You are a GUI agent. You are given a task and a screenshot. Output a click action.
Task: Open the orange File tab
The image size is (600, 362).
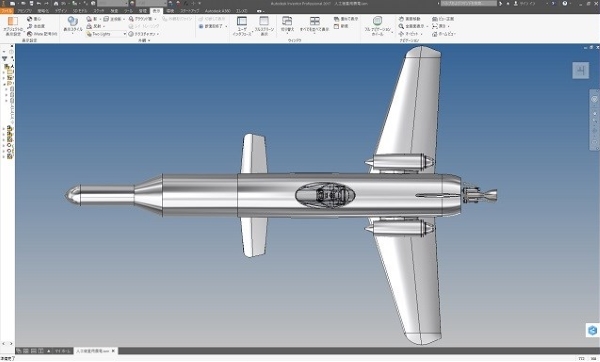(7, 11)
